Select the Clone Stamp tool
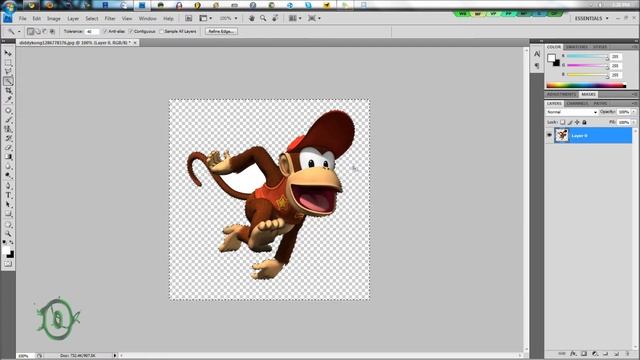The image size is (640, 360). pyautogui.click(x=8, y=129)
